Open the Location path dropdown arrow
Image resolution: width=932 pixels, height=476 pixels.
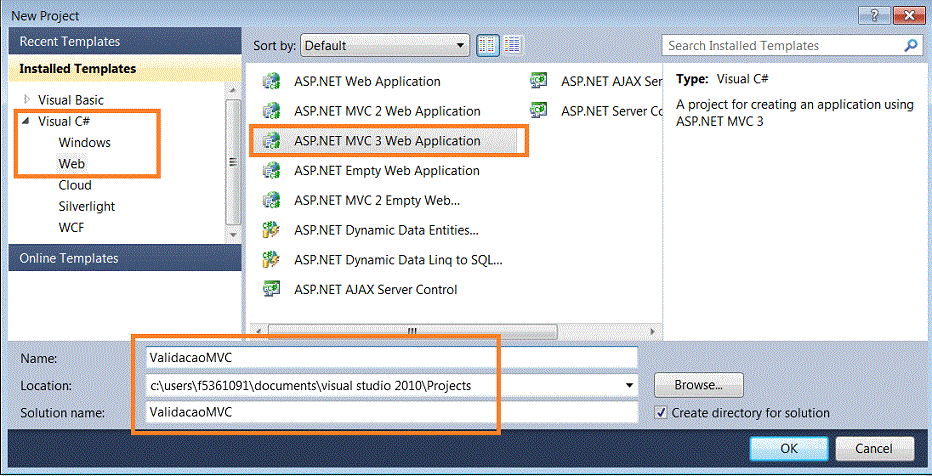coord(629,386)
